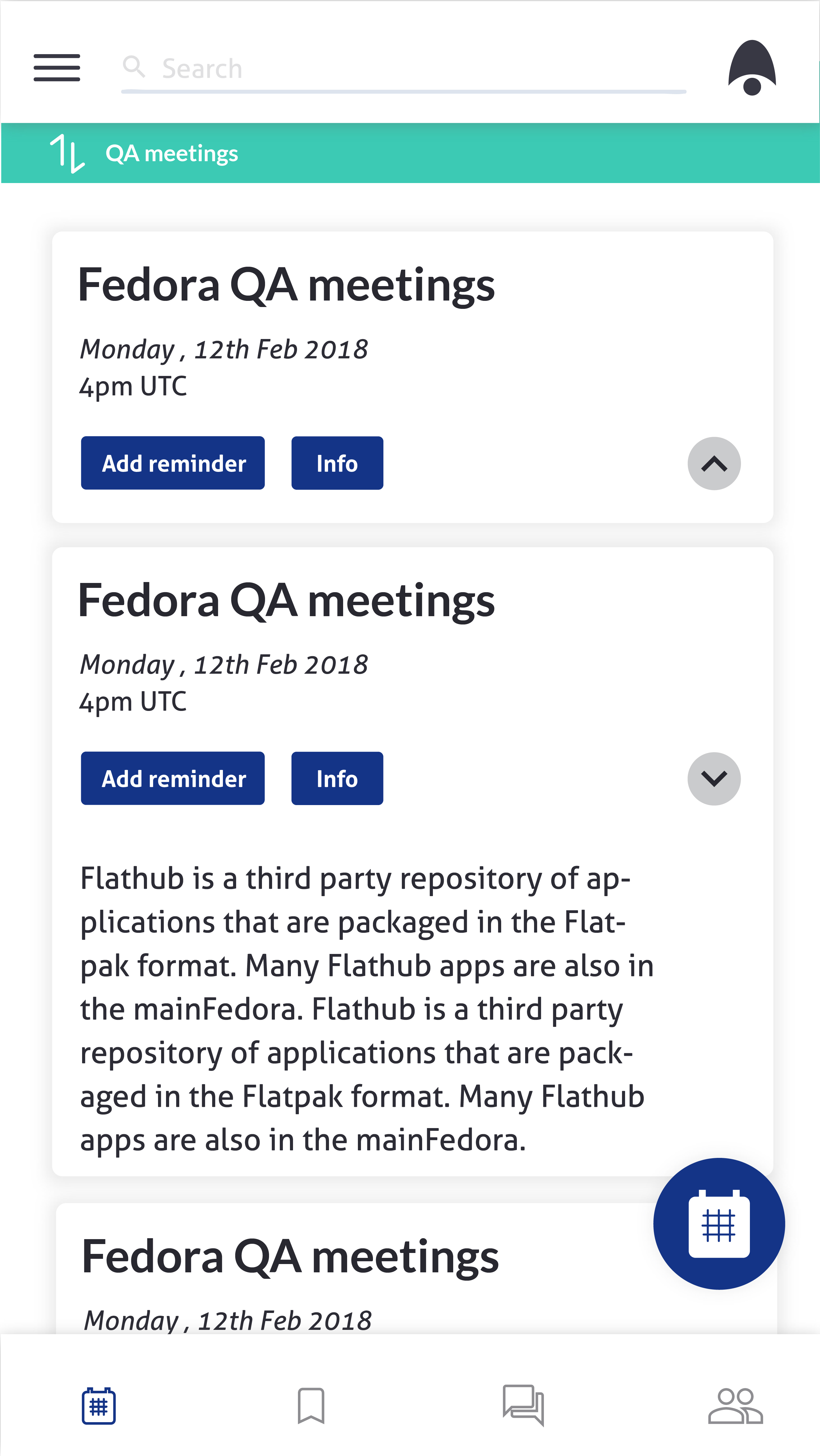Tap the floating calendar button

click(x=719, y=1223)
